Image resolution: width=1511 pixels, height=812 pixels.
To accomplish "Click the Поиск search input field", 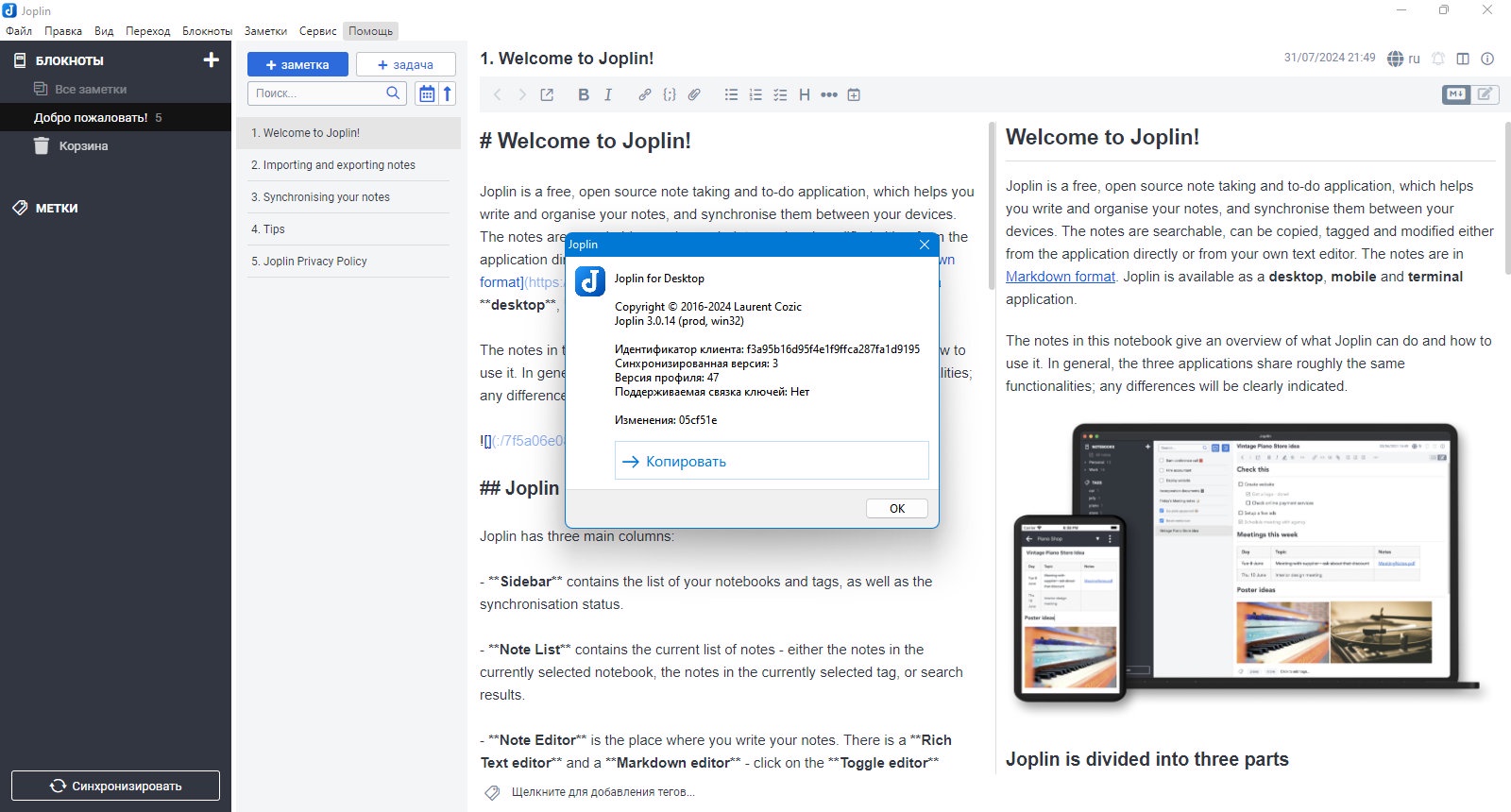I will point(317,93).
